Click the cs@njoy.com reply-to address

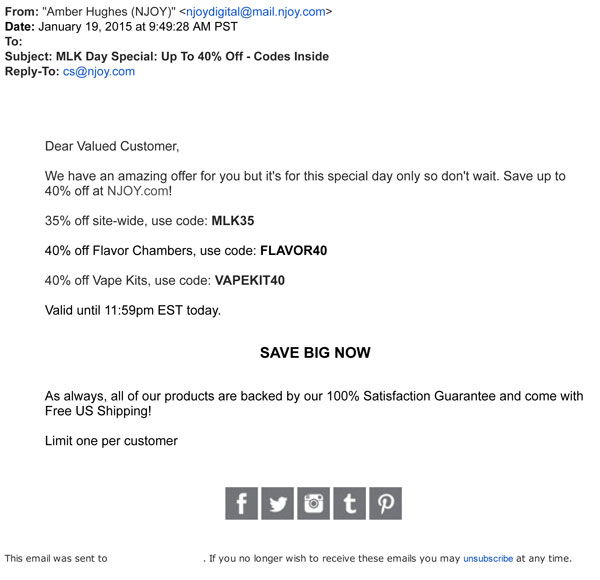pos(98,72)
